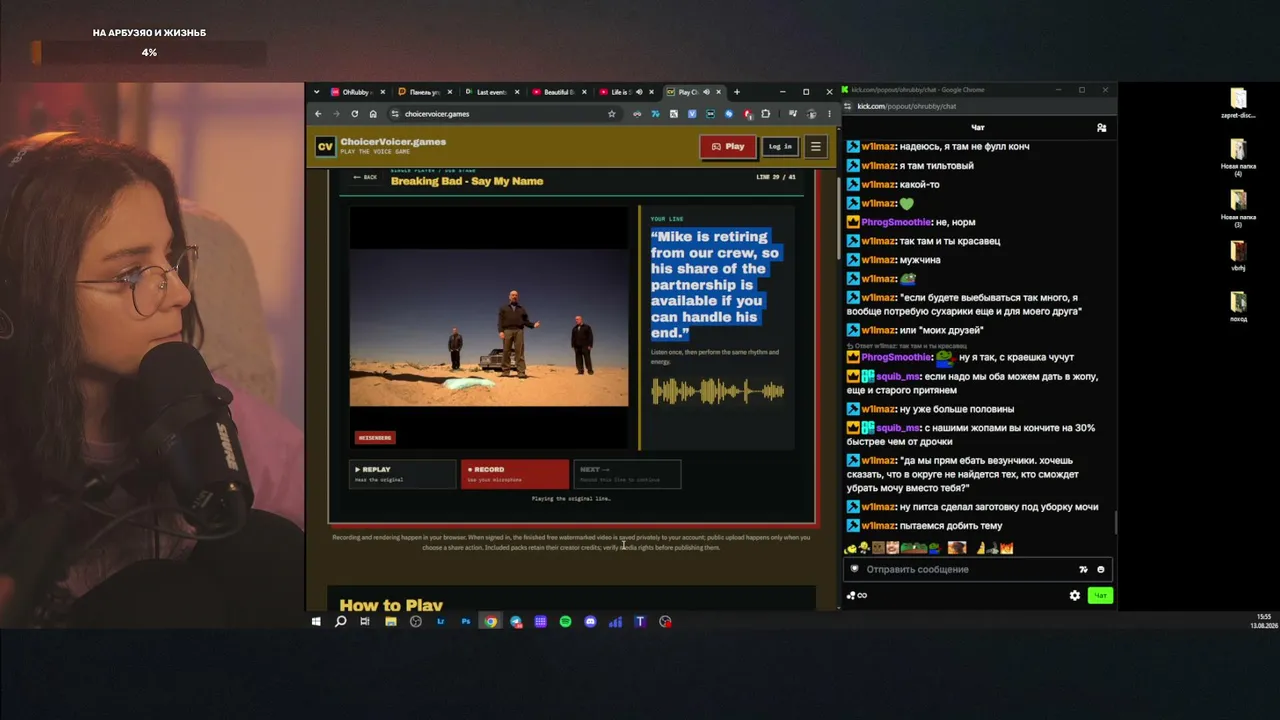The image size is (1280, 720).
Task: Select the поход desktop folder
Action: click(x=1238, y=307)
